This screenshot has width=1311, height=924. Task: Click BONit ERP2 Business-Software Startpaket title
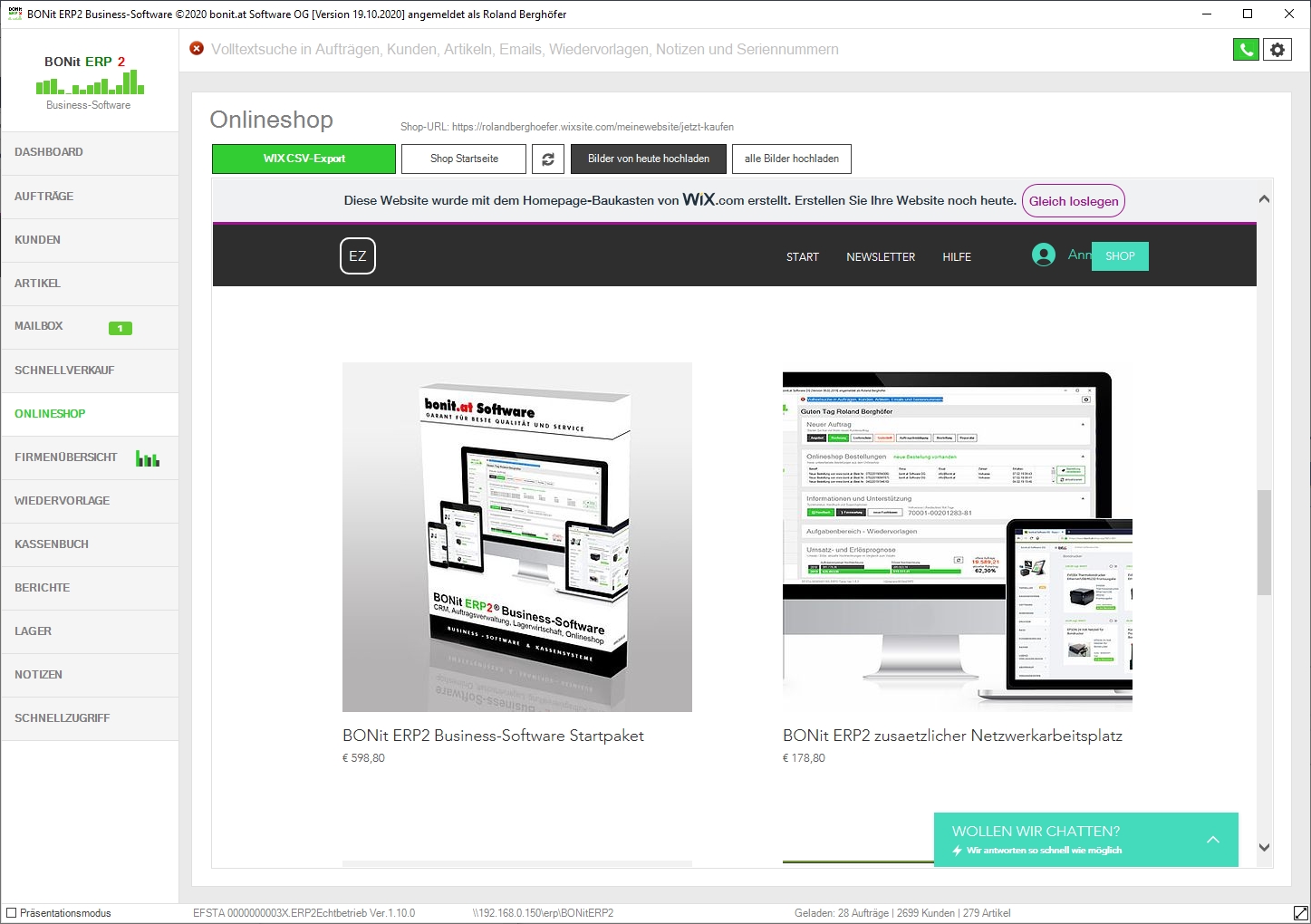click(x=493, y=736)
